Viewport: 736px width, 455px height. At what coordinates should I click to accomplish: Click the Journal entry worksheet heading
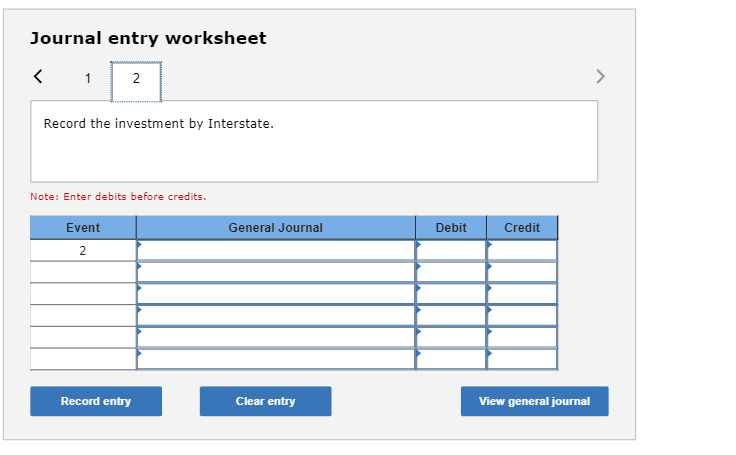click(x=148, y=38)
